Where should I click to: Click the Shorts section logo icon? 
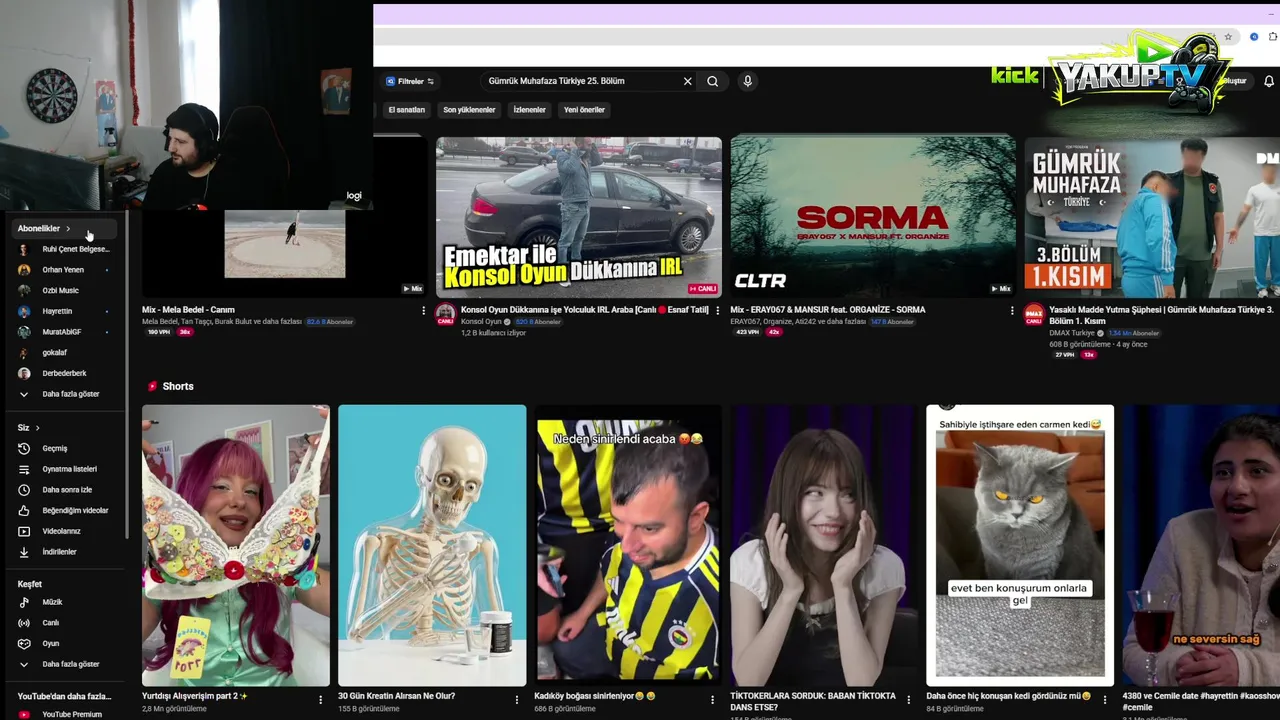click(x=153, y=386)
